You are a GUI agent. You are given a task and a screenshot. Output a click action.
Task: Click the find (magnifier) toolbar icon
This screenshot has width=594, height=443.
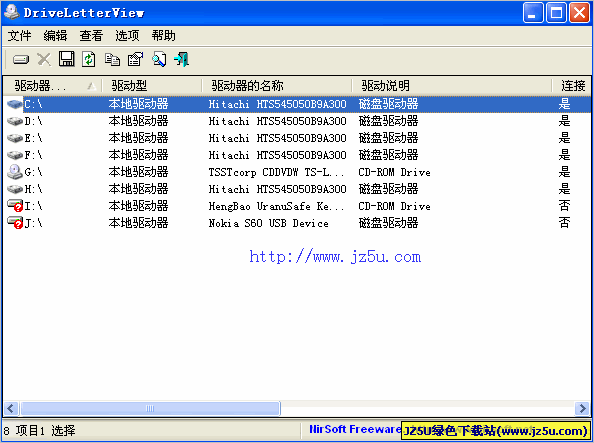tap(159, 59)
